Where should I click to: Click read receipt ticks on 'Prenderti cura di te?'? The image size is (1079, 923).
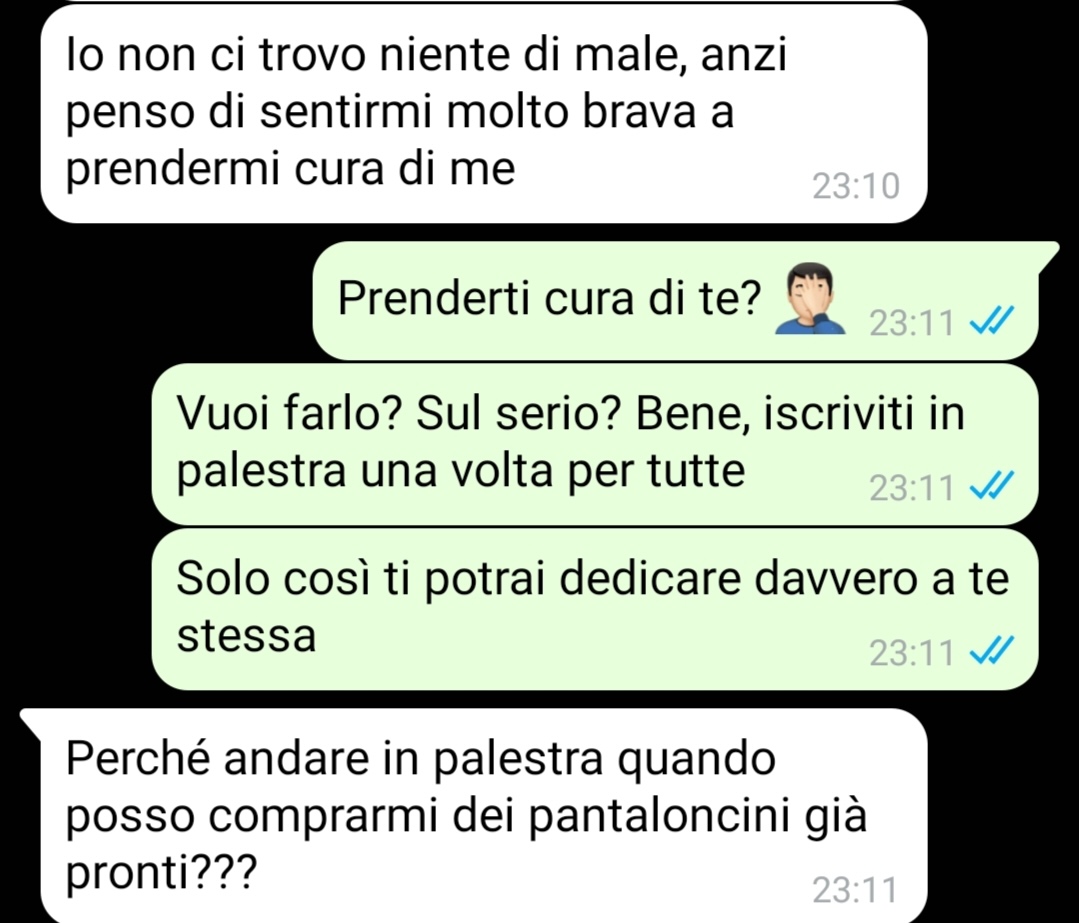pos(992,321)
